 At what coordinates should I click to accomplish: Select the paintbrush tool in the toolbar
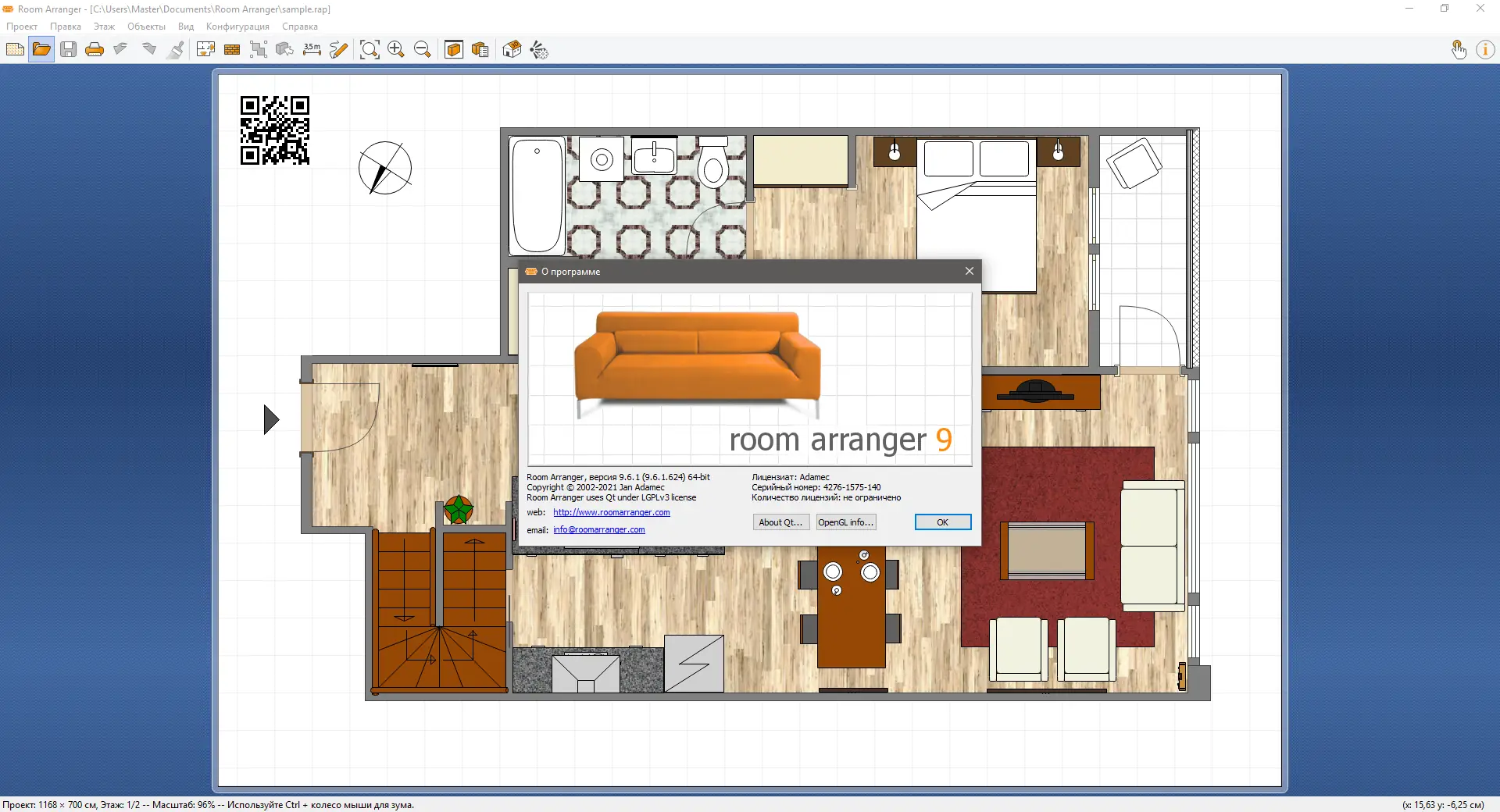point(177,50)
